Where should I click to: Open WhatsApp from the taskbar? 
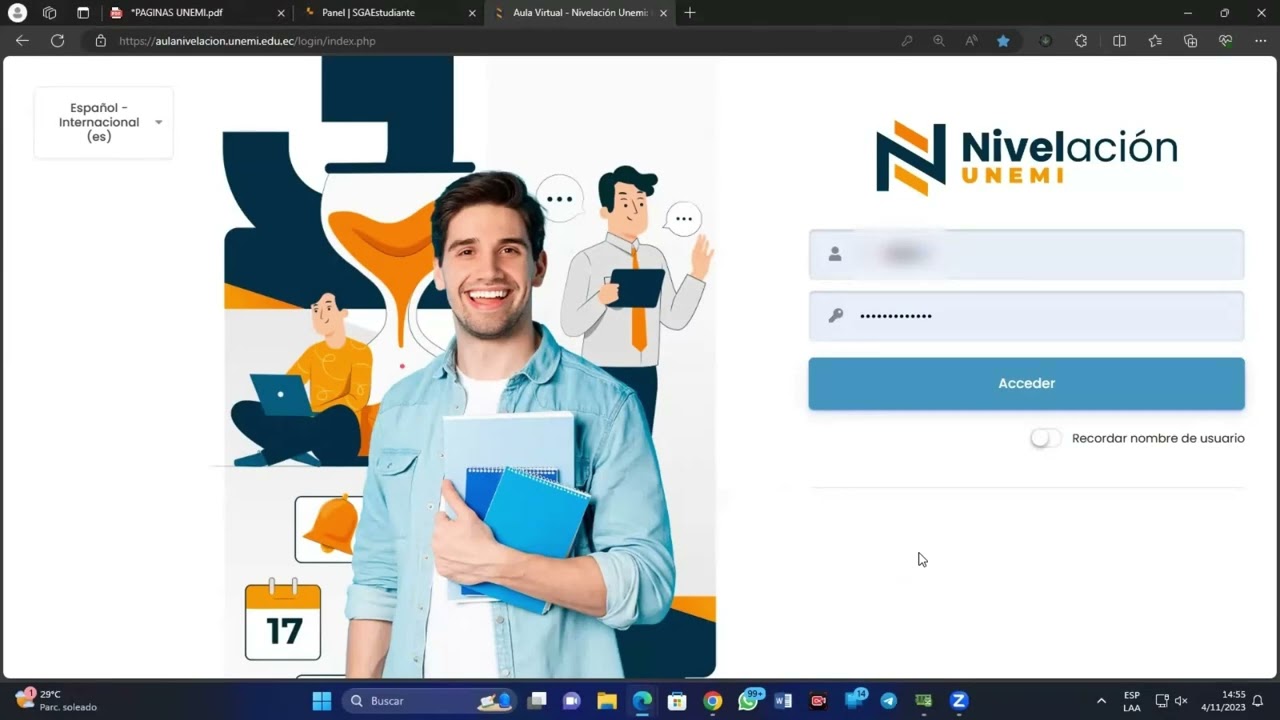(x=749, y=700)
